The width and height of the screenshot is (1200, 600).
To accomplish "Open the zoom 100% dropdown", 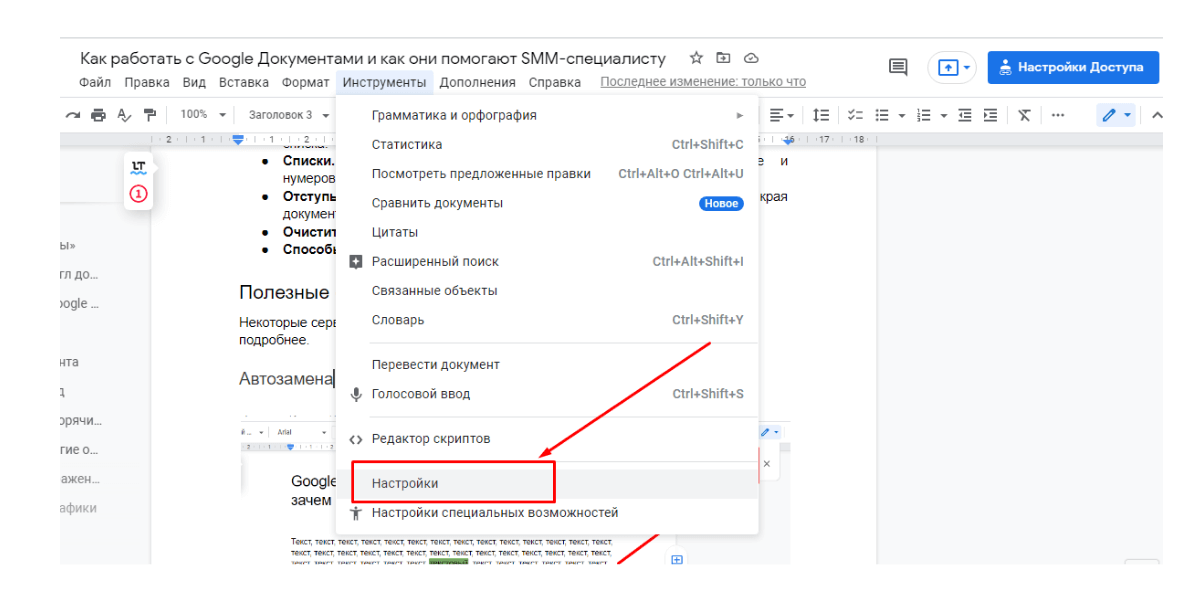I will pyautogui.click(x=203, y=115).
